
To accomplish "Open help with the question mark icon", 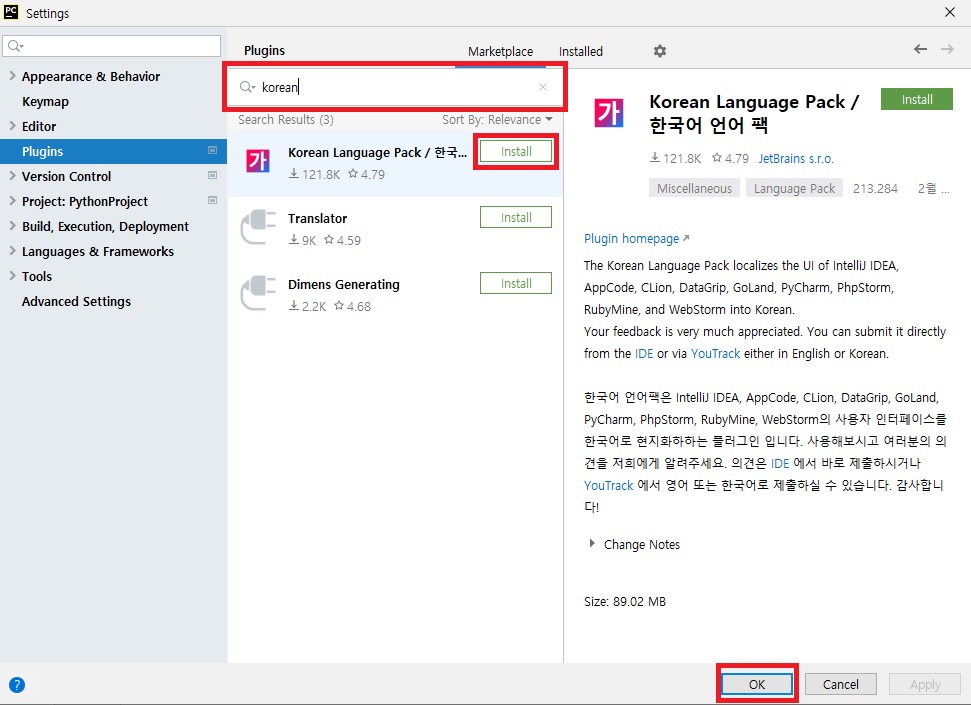I will click(17, 685).
